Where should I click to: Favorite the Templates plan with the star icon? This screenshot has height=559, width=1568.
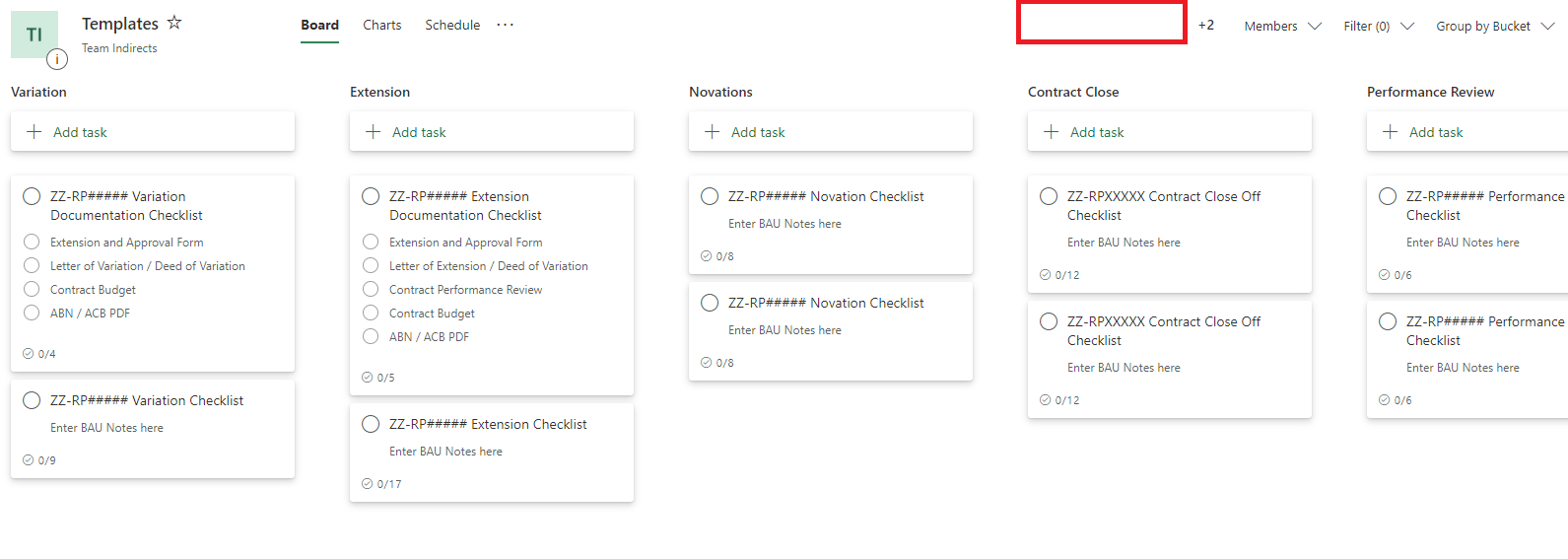click(174, 23)
